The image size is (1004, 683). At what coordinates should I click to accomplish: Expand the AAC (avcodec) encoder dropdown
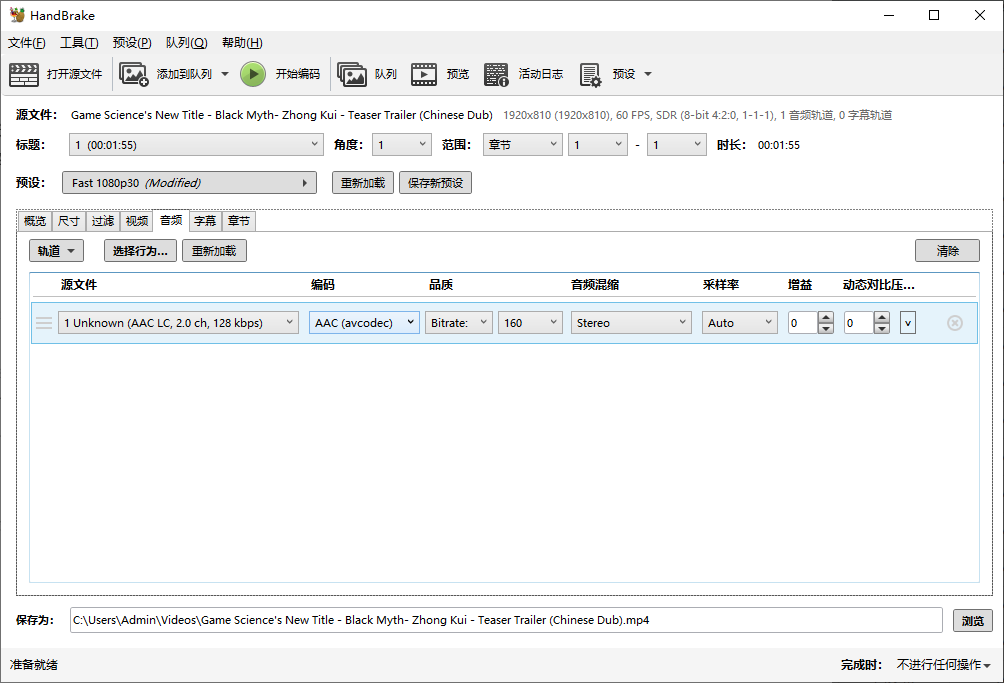pyautogui.click(x=364, y=323)
